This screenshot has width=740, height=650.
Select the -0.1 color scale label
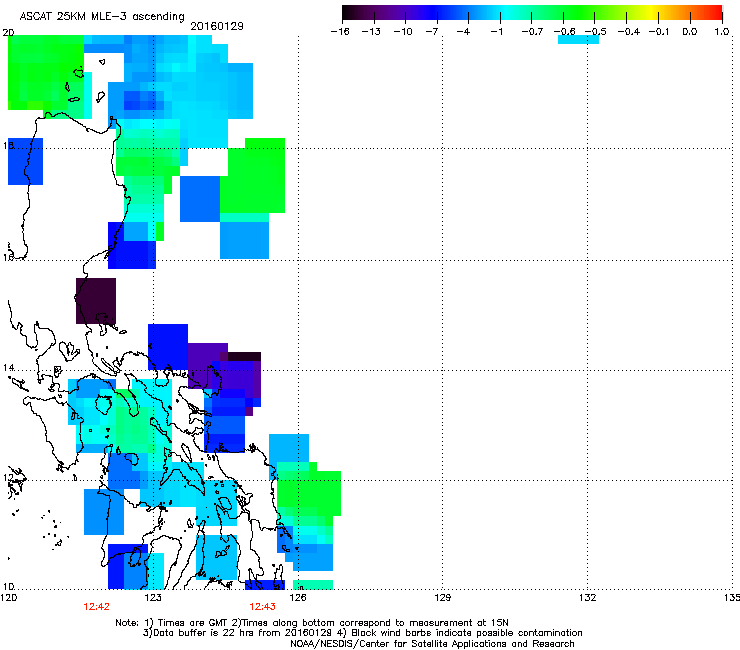point(659,32)
